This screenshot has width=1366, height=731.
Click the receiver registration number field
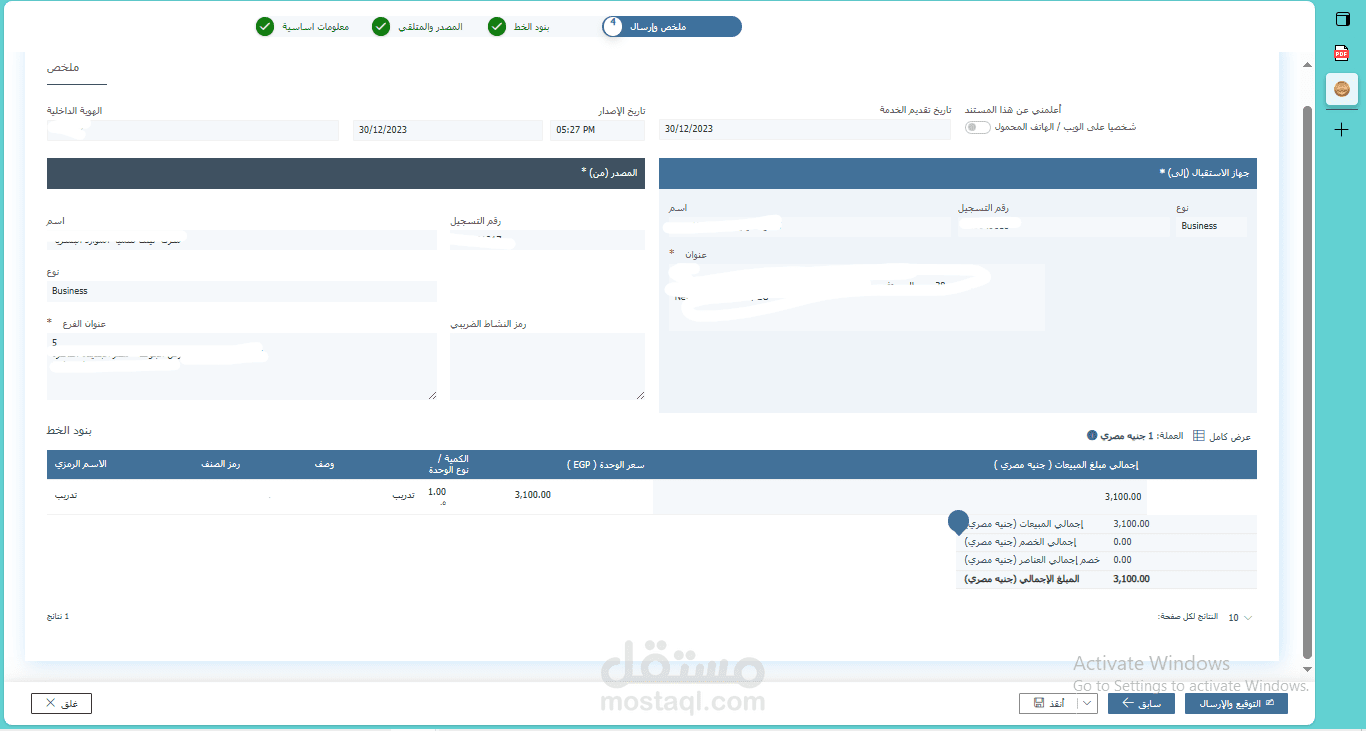coord(1064,227)
